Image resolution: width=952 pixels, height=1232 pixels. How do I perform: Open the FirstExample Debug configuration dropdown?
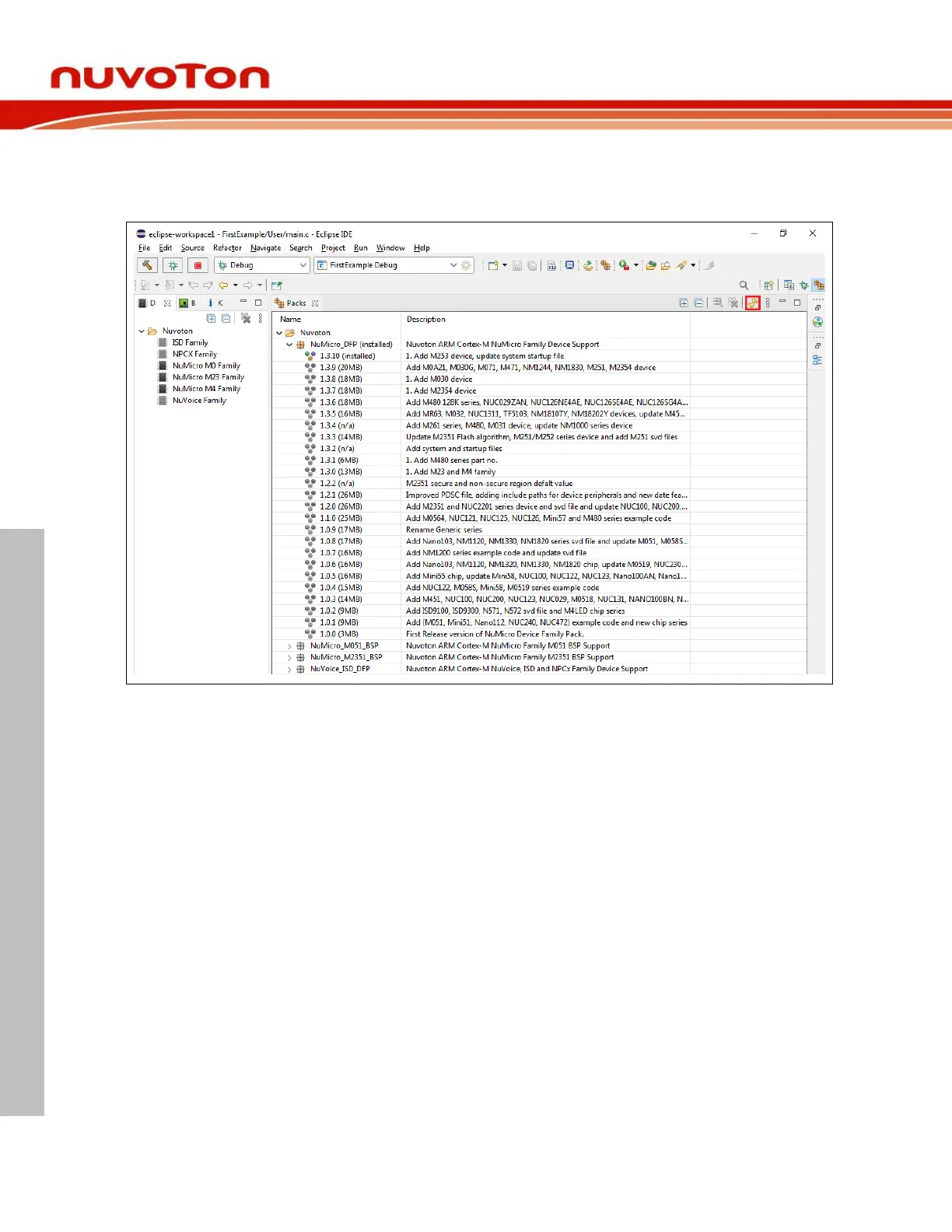[453, 265]
